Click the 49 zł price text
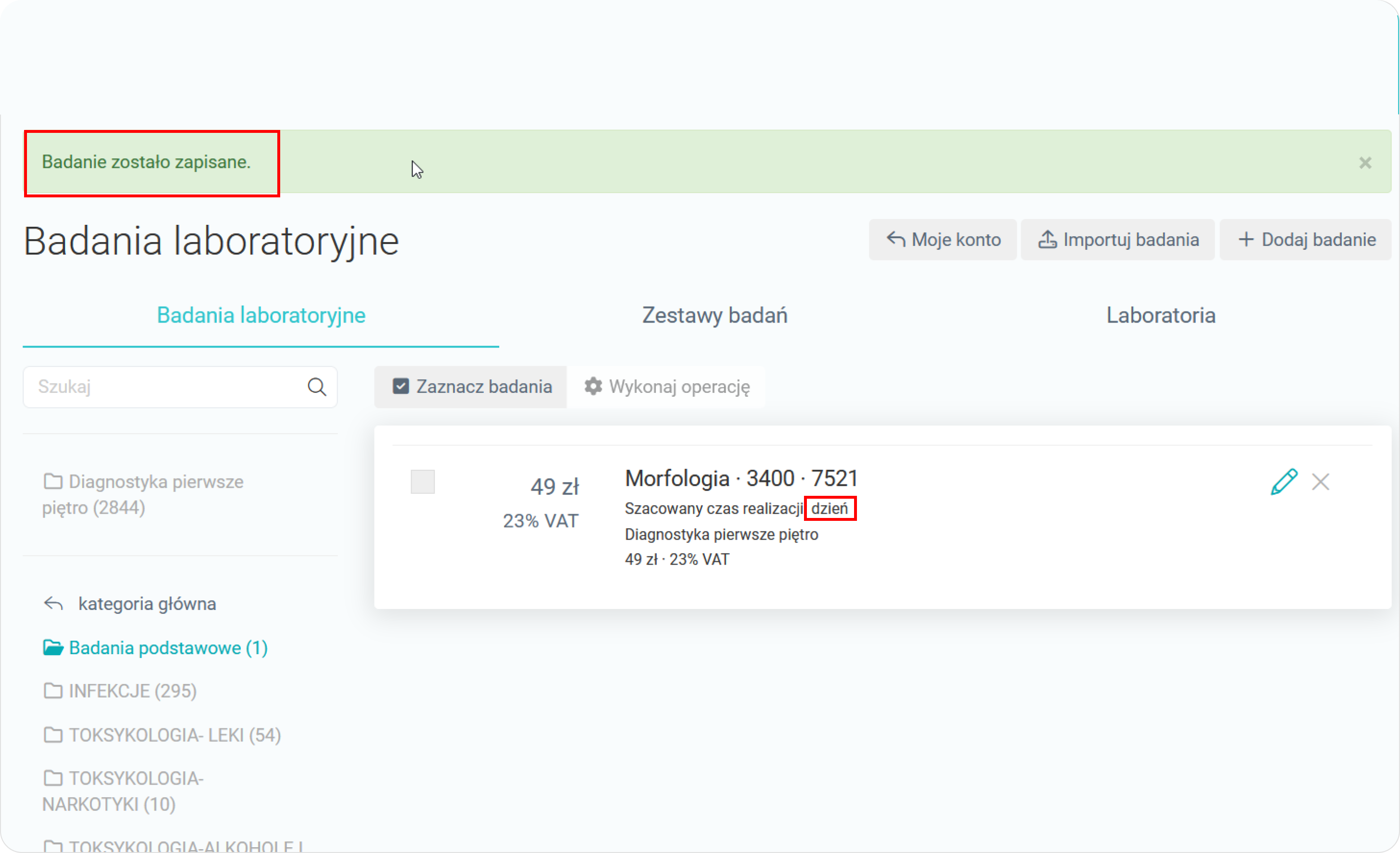The height and width of the screenshot is (853, 1400). [x=555, y=487]
